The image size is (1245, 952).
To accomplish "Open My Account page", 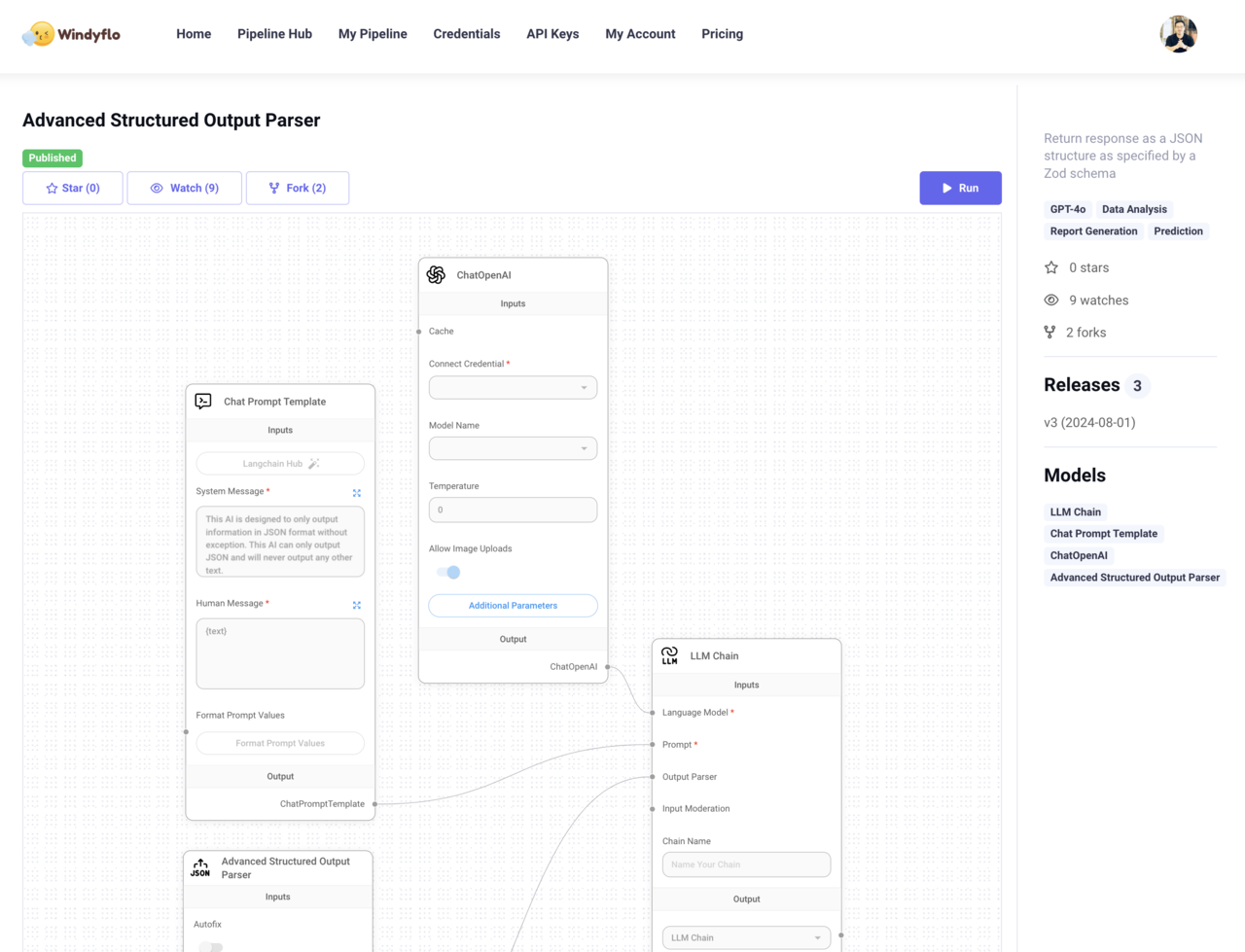I will click(x=640, y=34).
